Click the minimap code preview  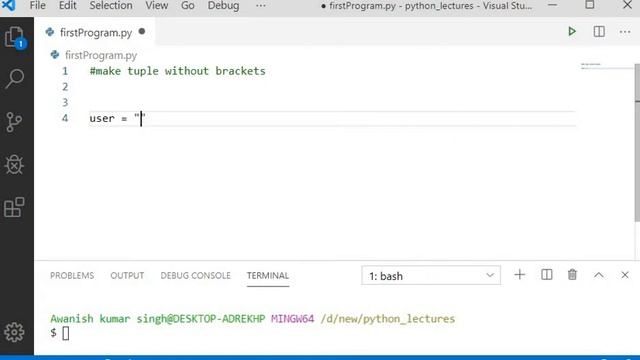591,65
